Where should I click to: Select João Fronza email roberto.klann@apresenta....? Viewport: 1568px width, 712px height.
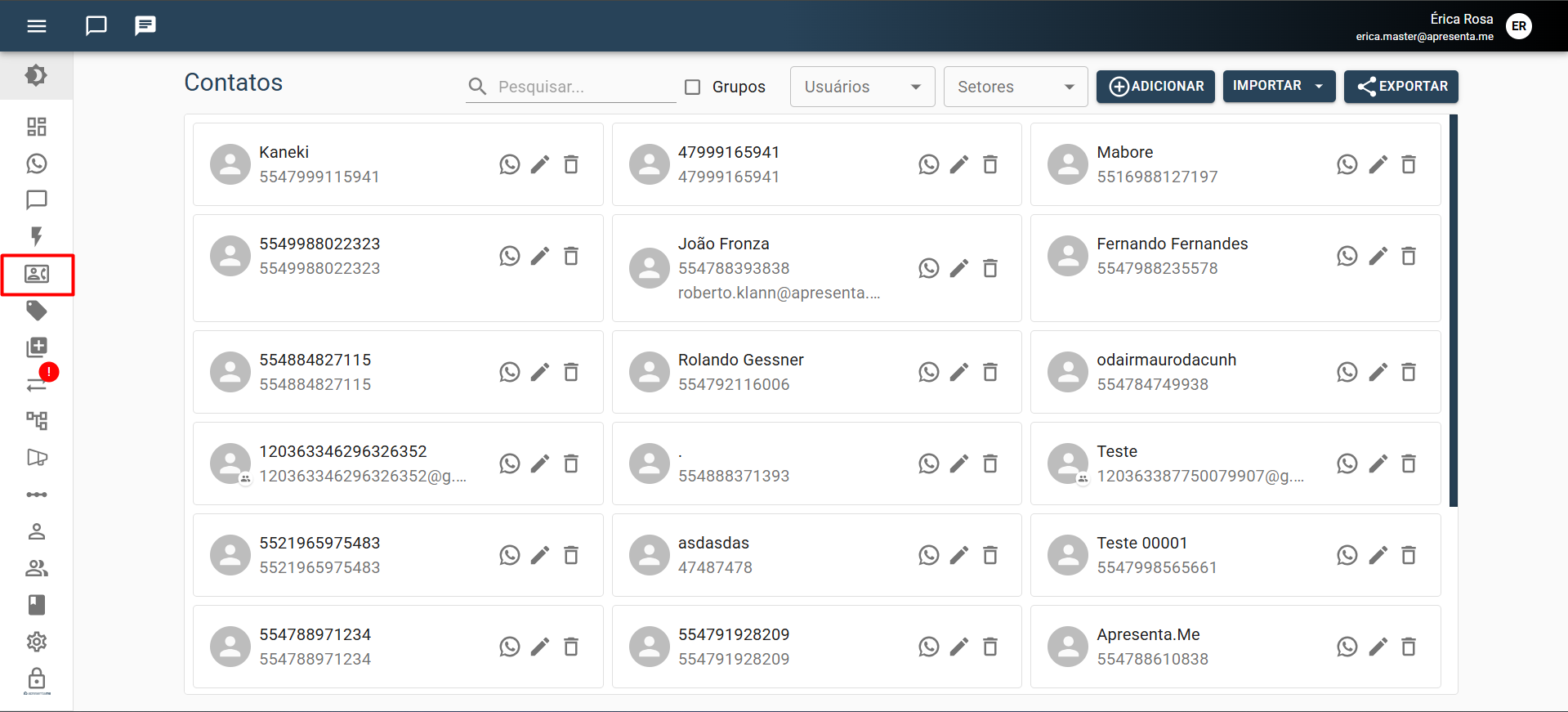(779, 293)
